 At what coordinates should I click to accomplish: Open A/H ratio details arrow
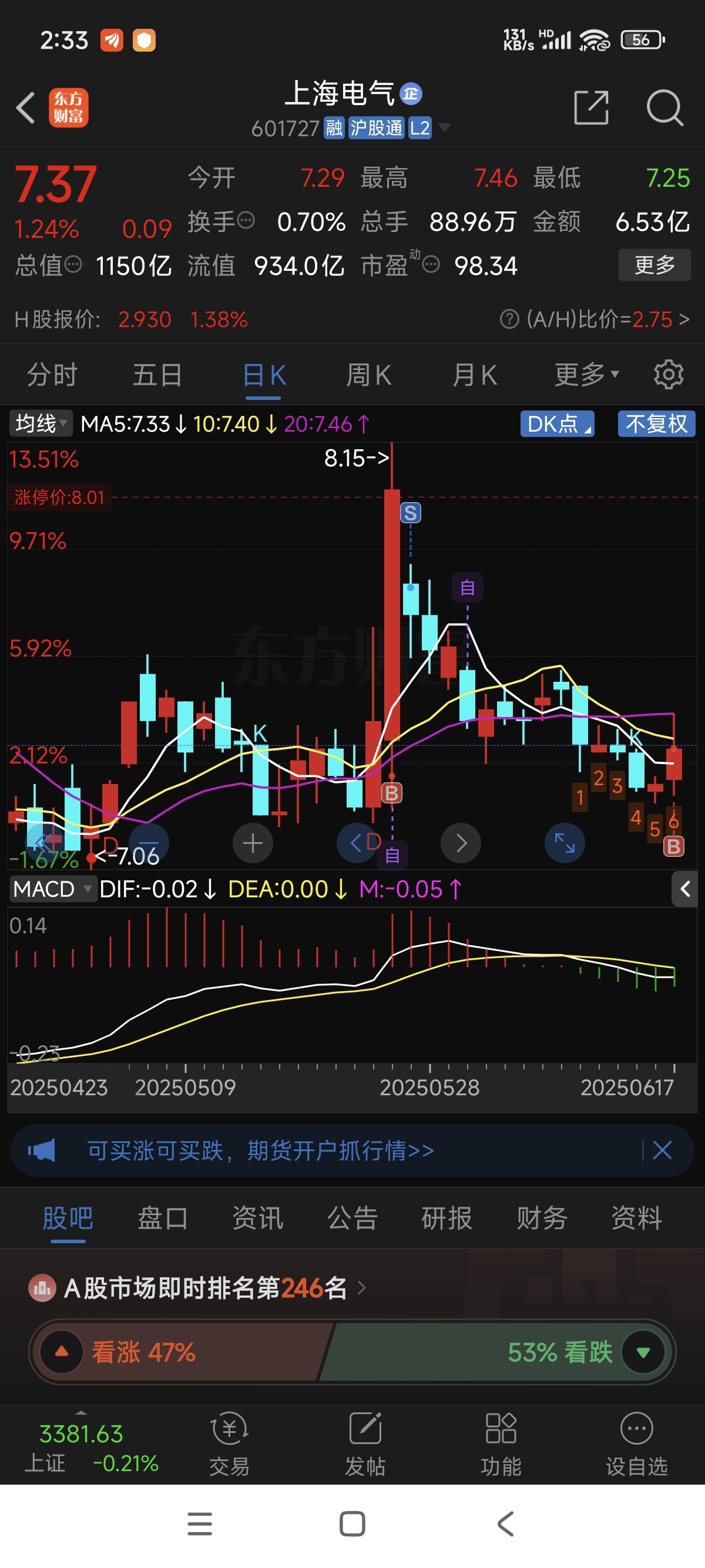684,318
